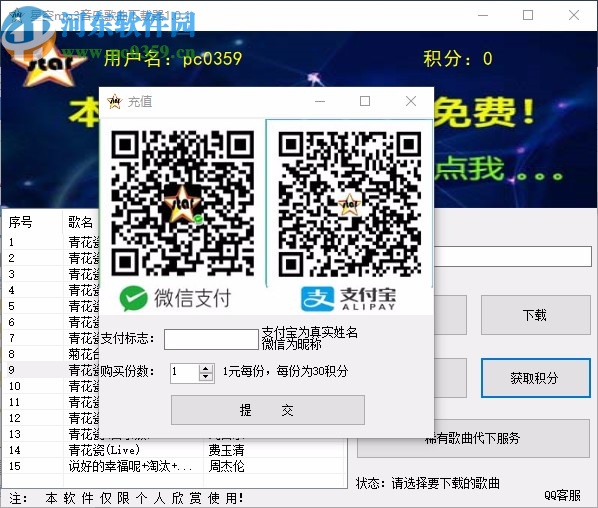Viewport: 598px width, 508px height.
Task: Maximize the 充值 dialog
Action: pos(365,101)
